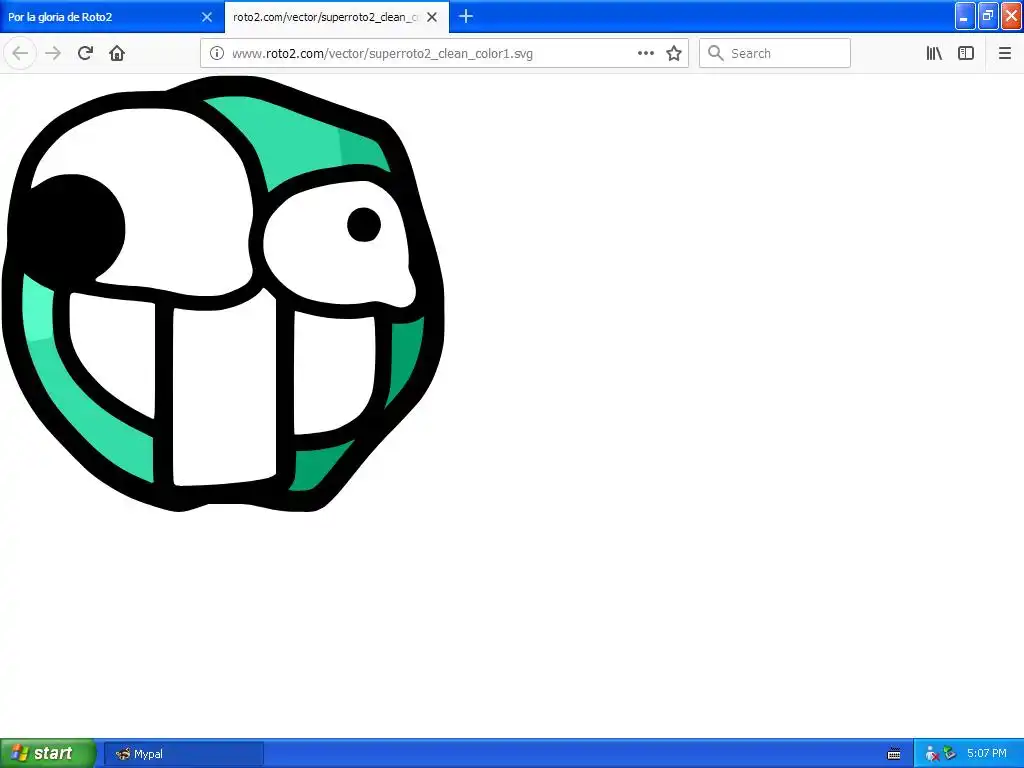The height and width of the screenshot is (768, 1024).
Task: Go forward to the next page
Action: 53,53
